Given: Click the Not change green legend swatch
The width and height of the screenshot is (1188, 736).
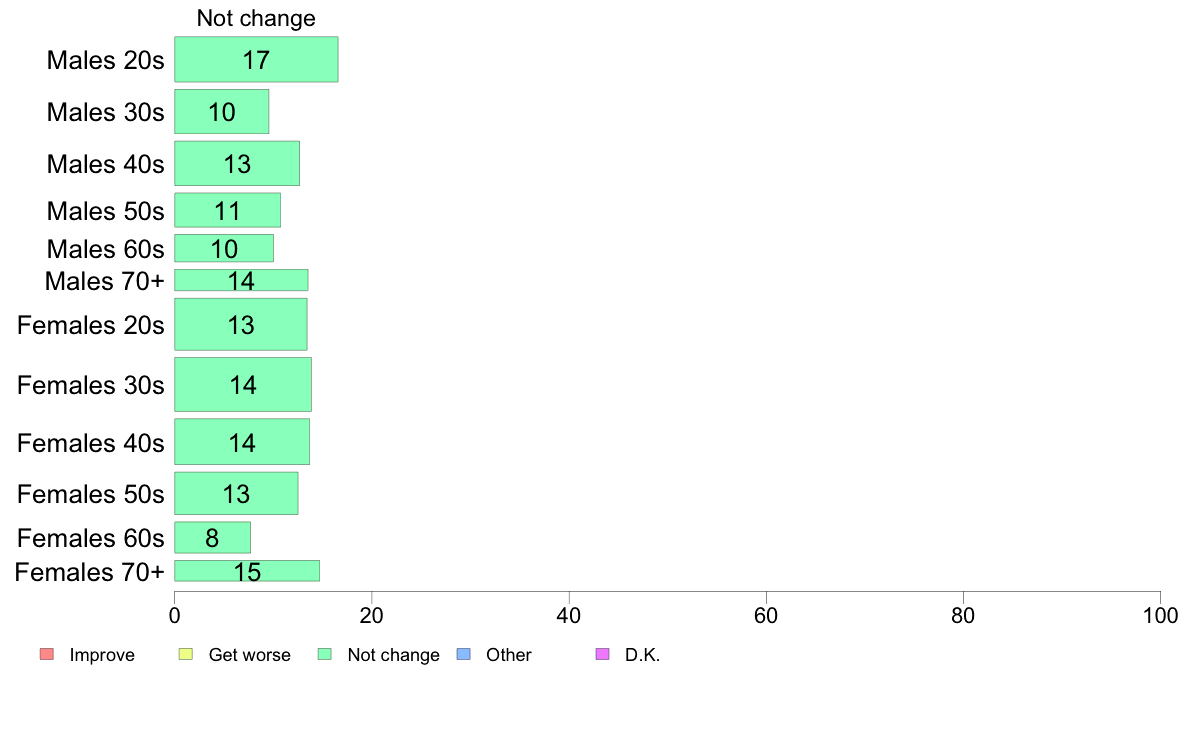Looking at the screenshot, I should 325,654.
